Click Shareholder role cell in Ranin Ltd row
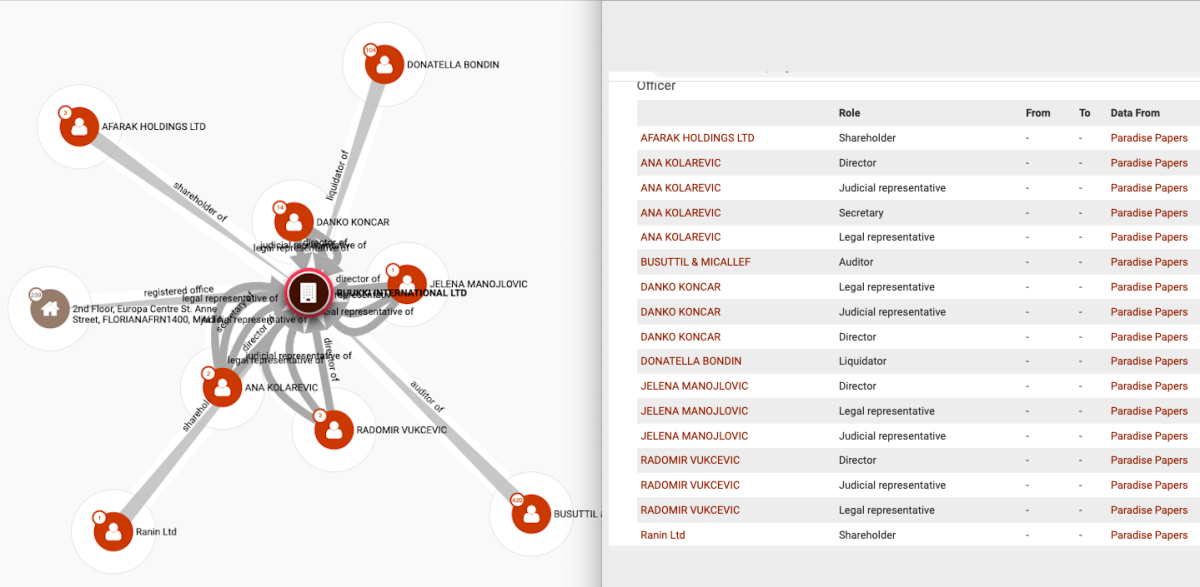 867,535
